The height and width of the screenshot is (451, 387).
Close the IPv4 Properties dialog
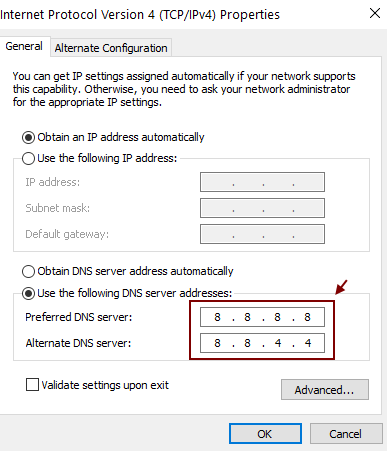tap(375, 13)
